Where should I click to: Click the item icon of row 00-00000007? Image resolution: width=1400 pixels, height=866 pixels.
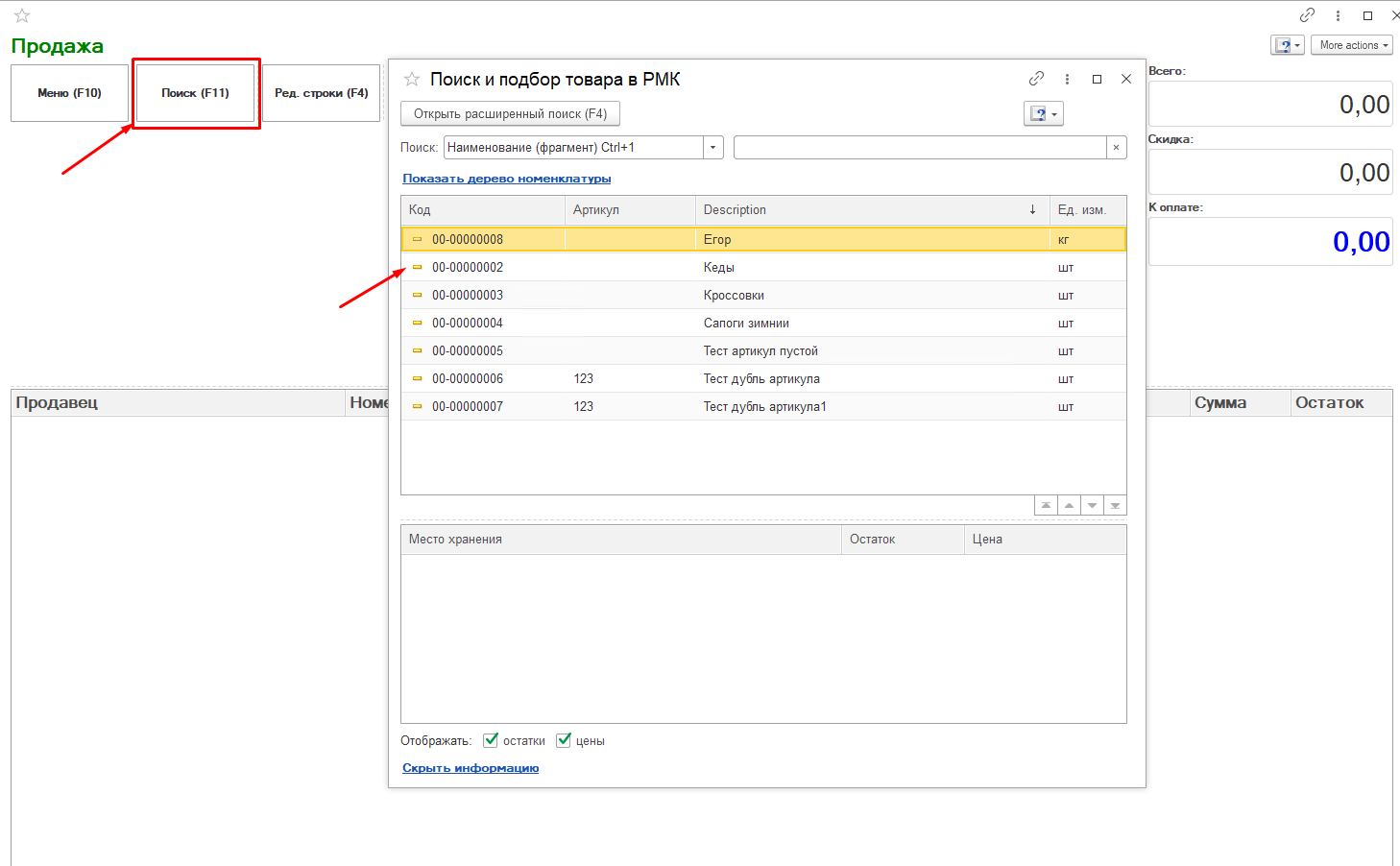coord(417,406)
